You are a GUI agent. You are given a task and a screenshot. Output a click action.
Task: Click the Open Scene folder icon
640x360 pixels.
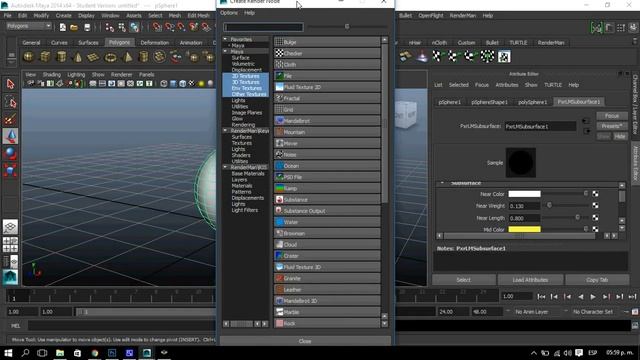pos(74,27)
